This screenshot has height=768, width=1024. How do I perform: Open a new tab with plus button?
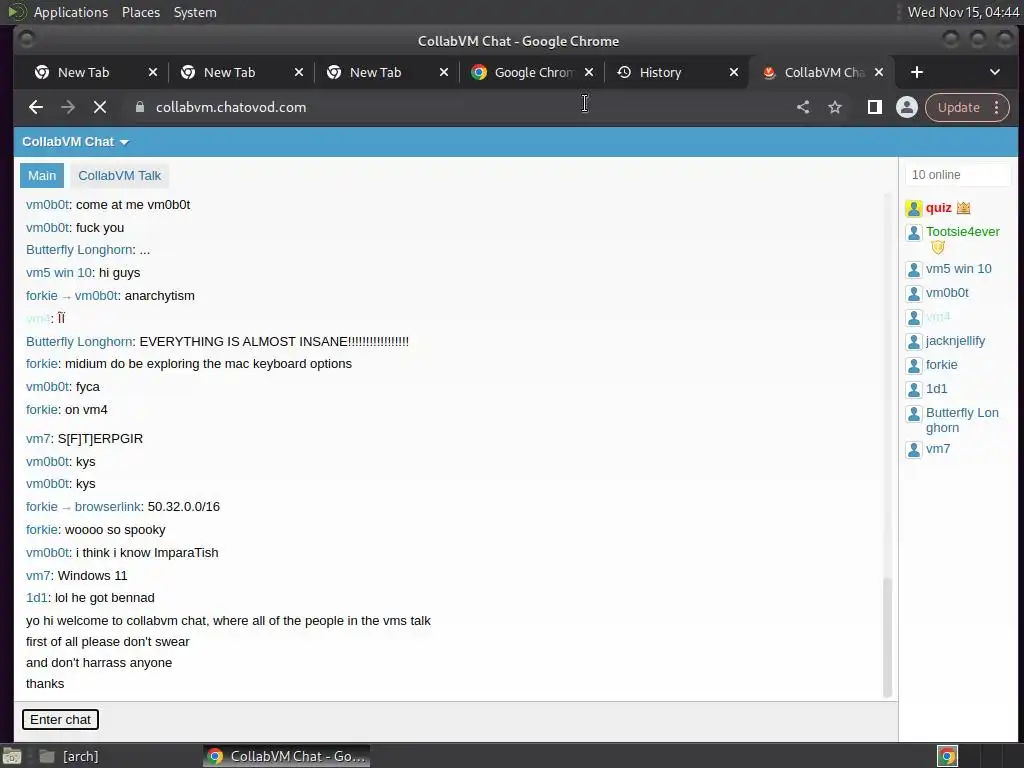tap(917, 72)
